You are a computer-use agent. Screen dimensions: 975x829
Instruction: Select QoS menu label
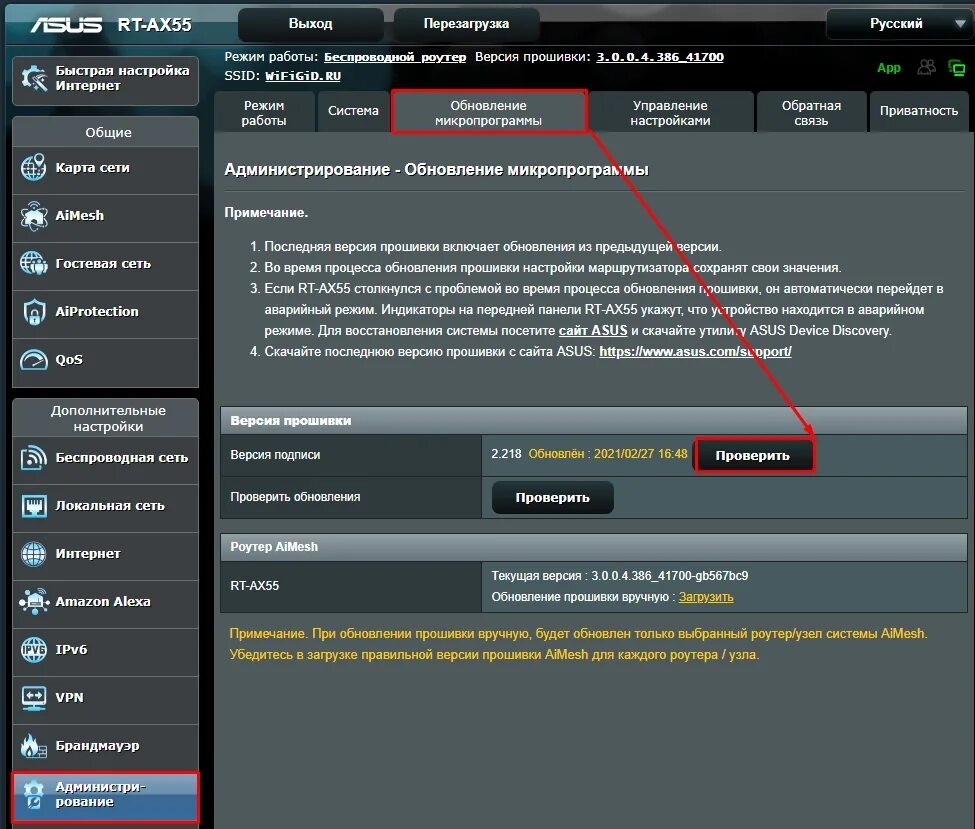pos(69,359)
